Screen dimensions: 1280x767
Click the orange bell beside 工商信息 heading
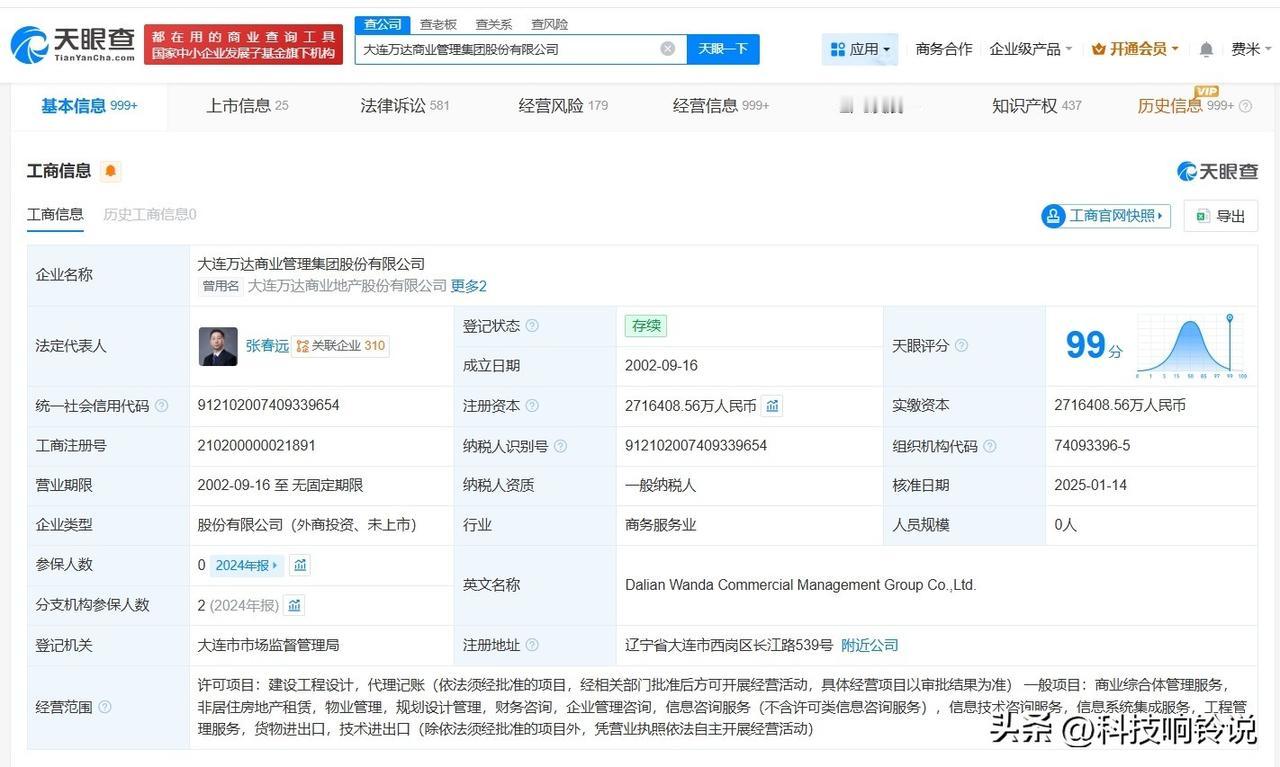[110, 171]
